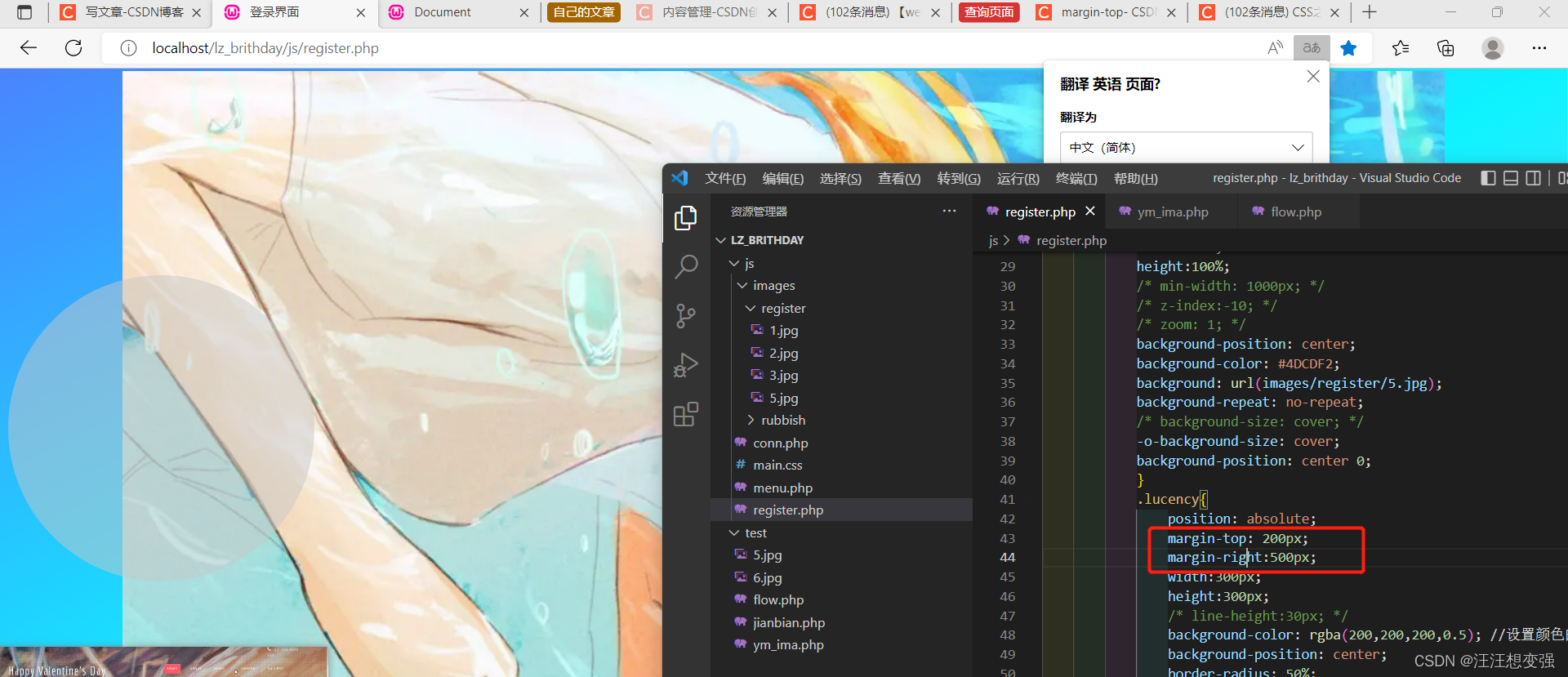View site information icon in address bar
1568x677 pixels.
coord(128,48)
